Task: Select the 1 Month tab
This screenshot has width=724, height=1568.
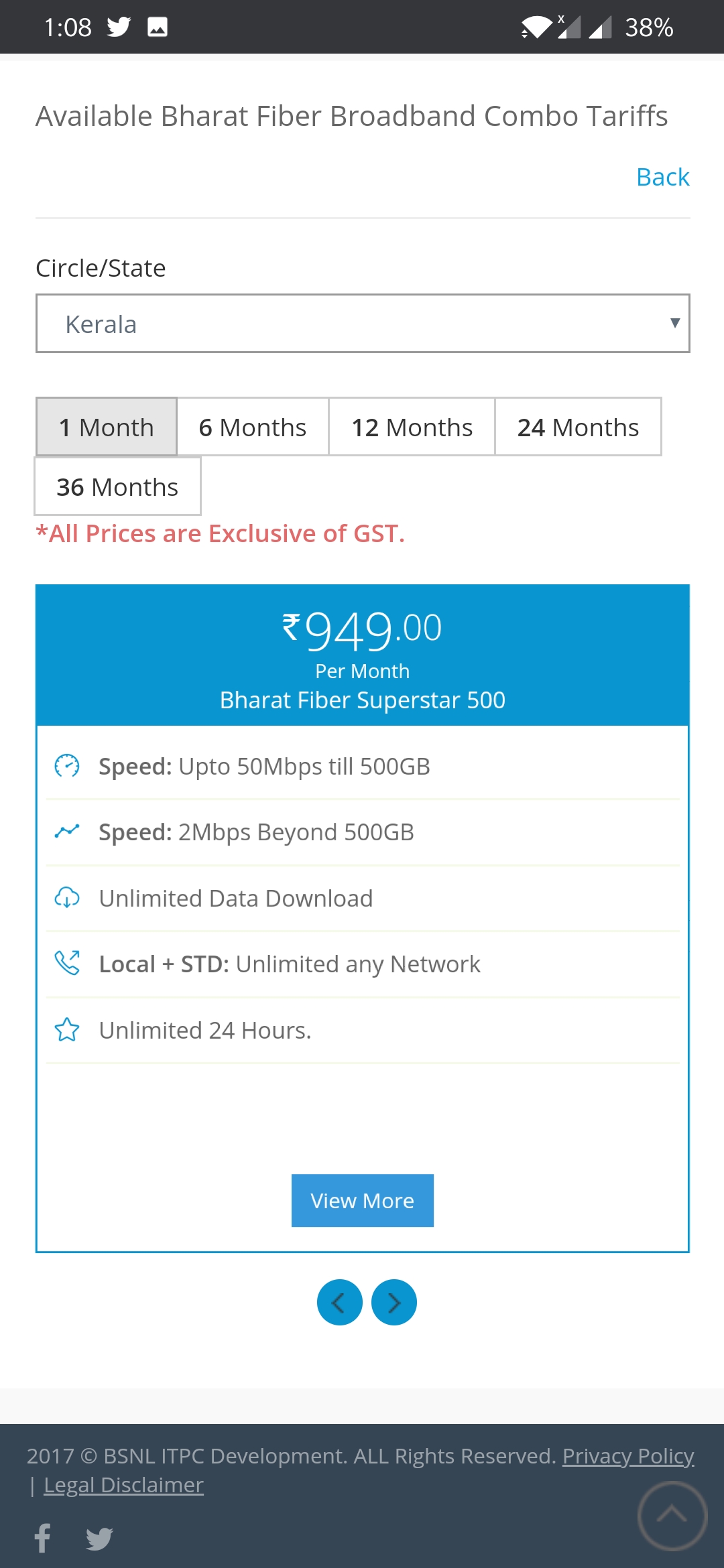Action: [x=107, y=427]
